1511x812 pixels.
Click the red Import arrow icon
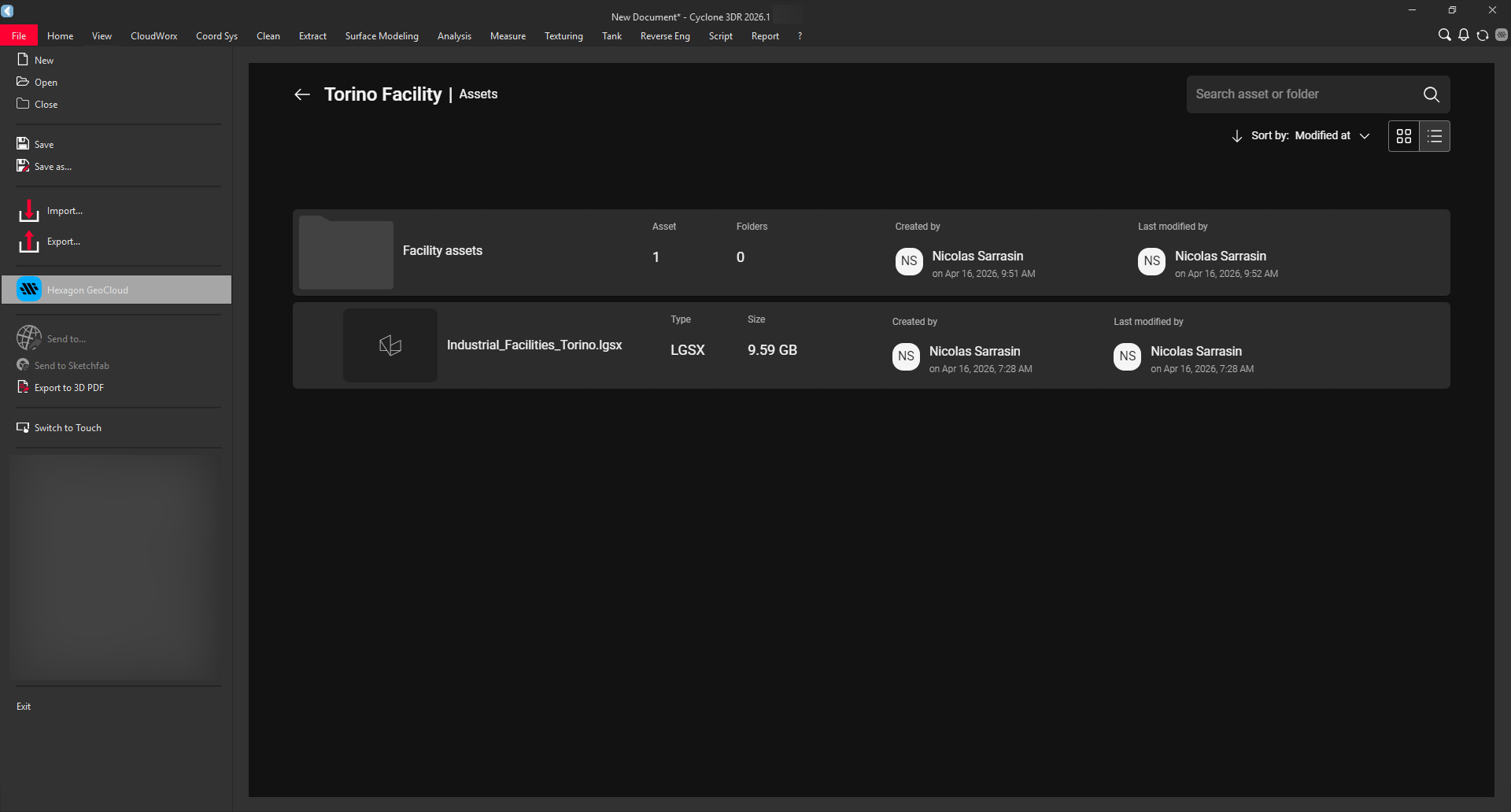29,211
